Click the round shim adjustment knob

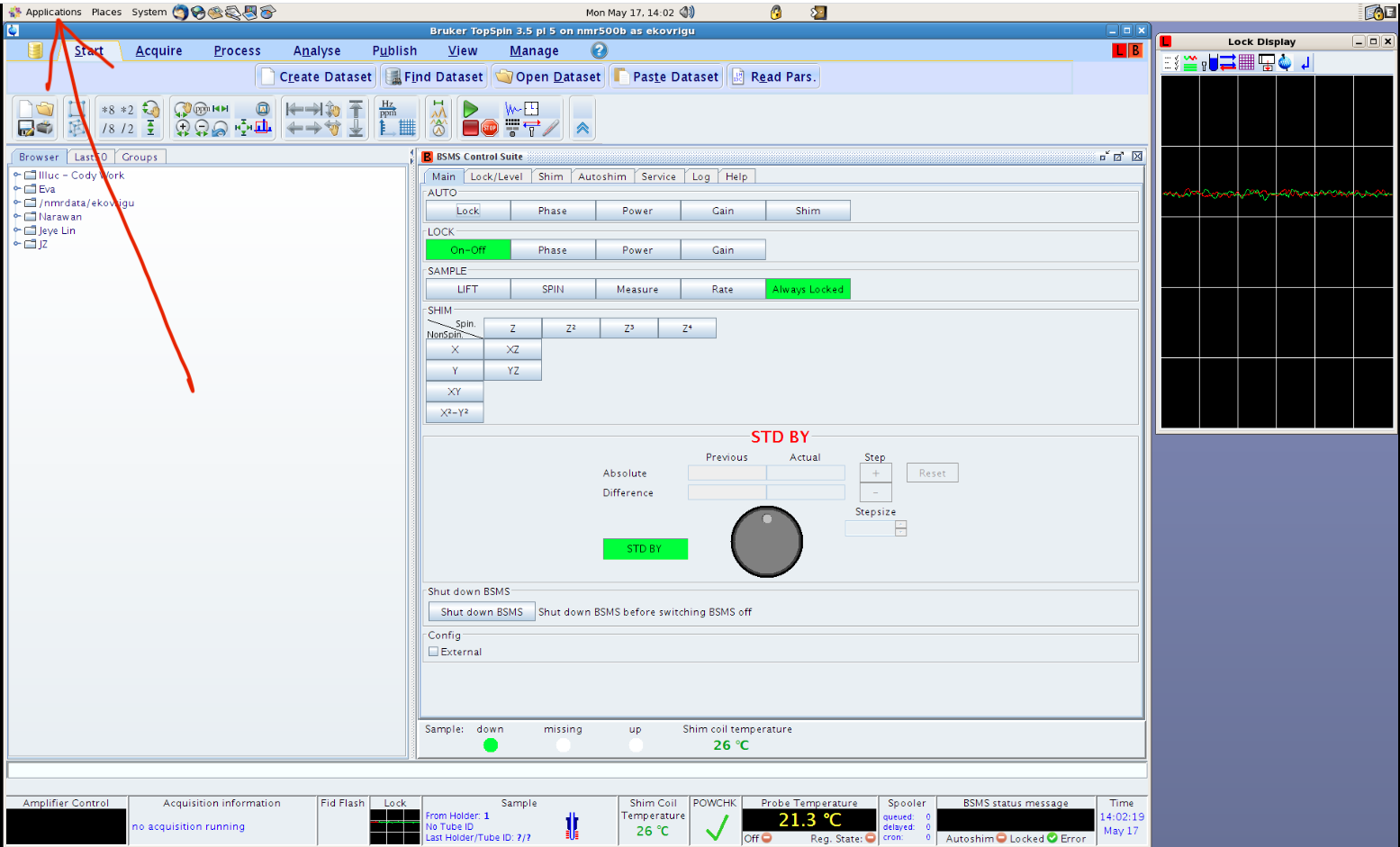pos(766,542)
